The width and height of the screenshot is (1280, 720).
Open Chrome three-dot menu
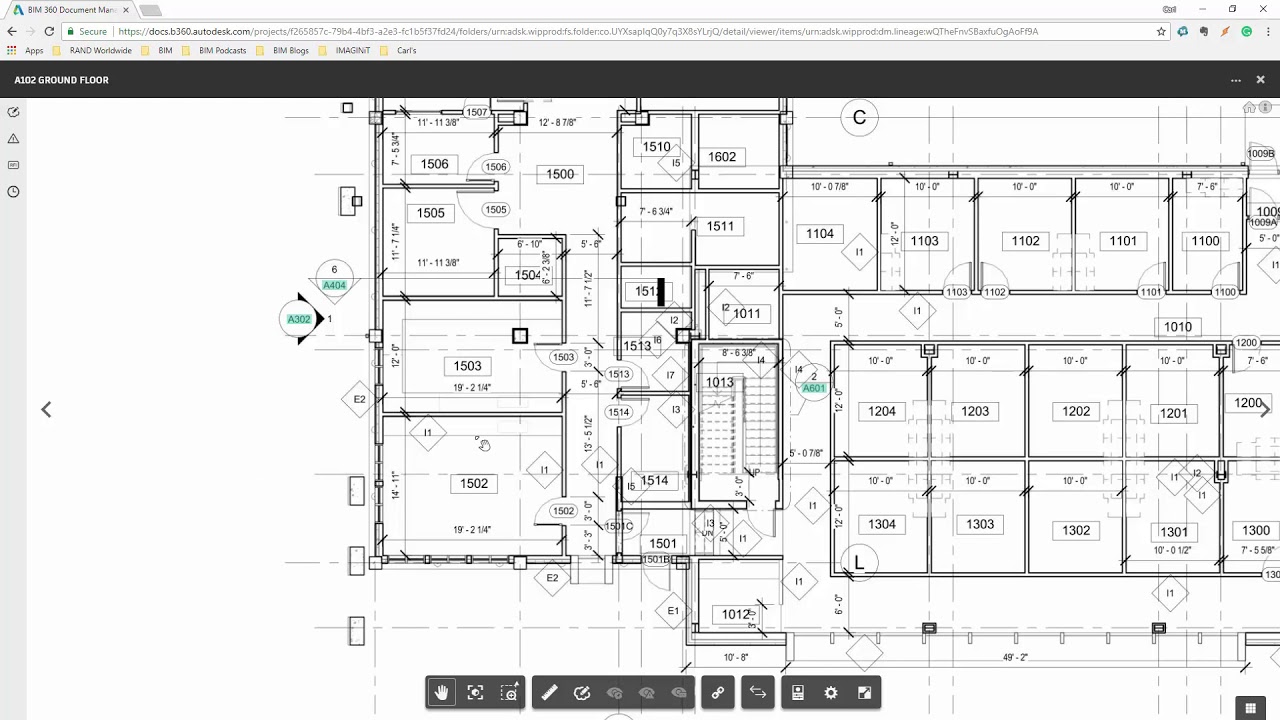point(1266,31)
